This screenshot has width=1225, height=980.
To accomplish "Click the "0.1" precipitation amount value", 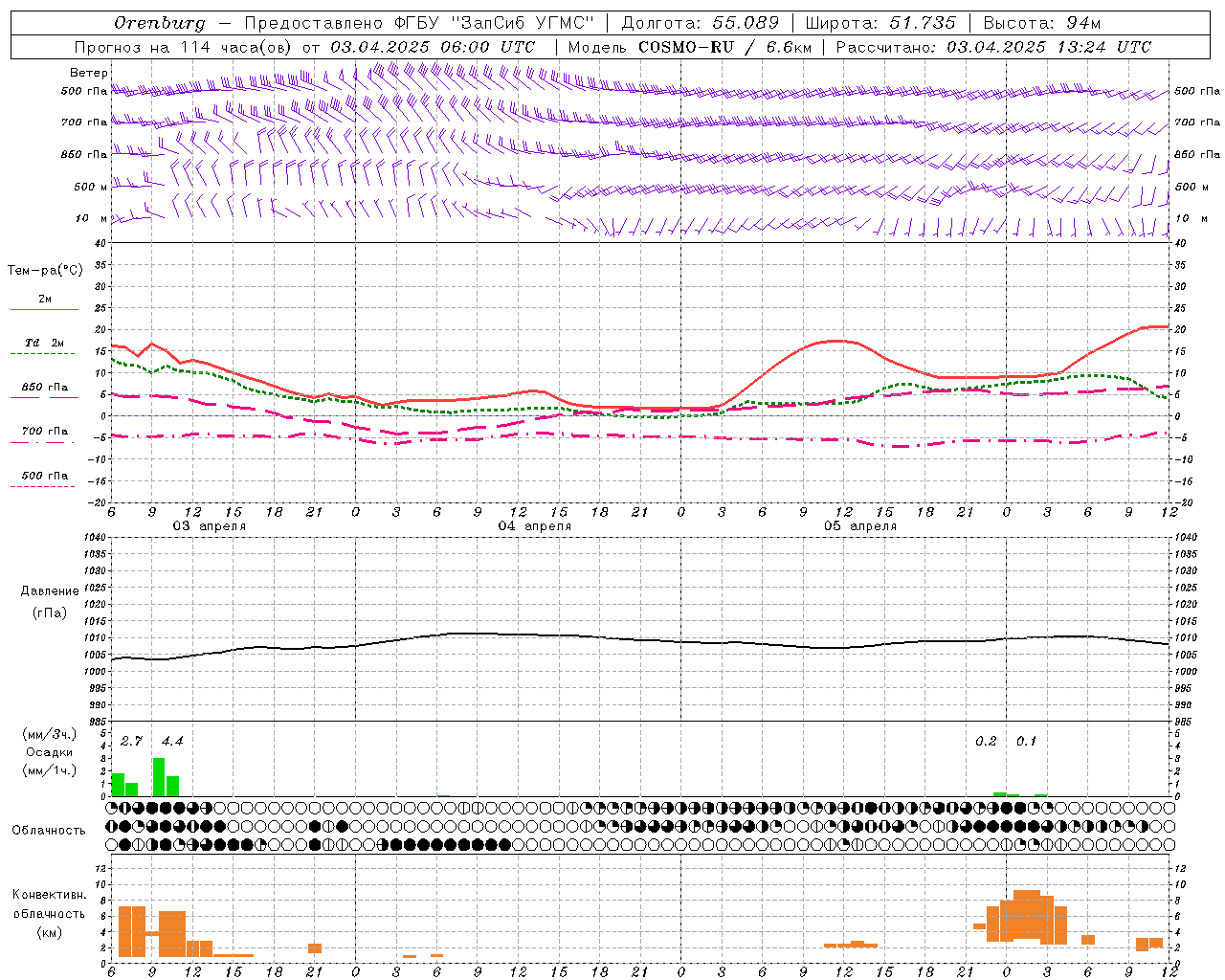I will click(x=1027, y=742).
